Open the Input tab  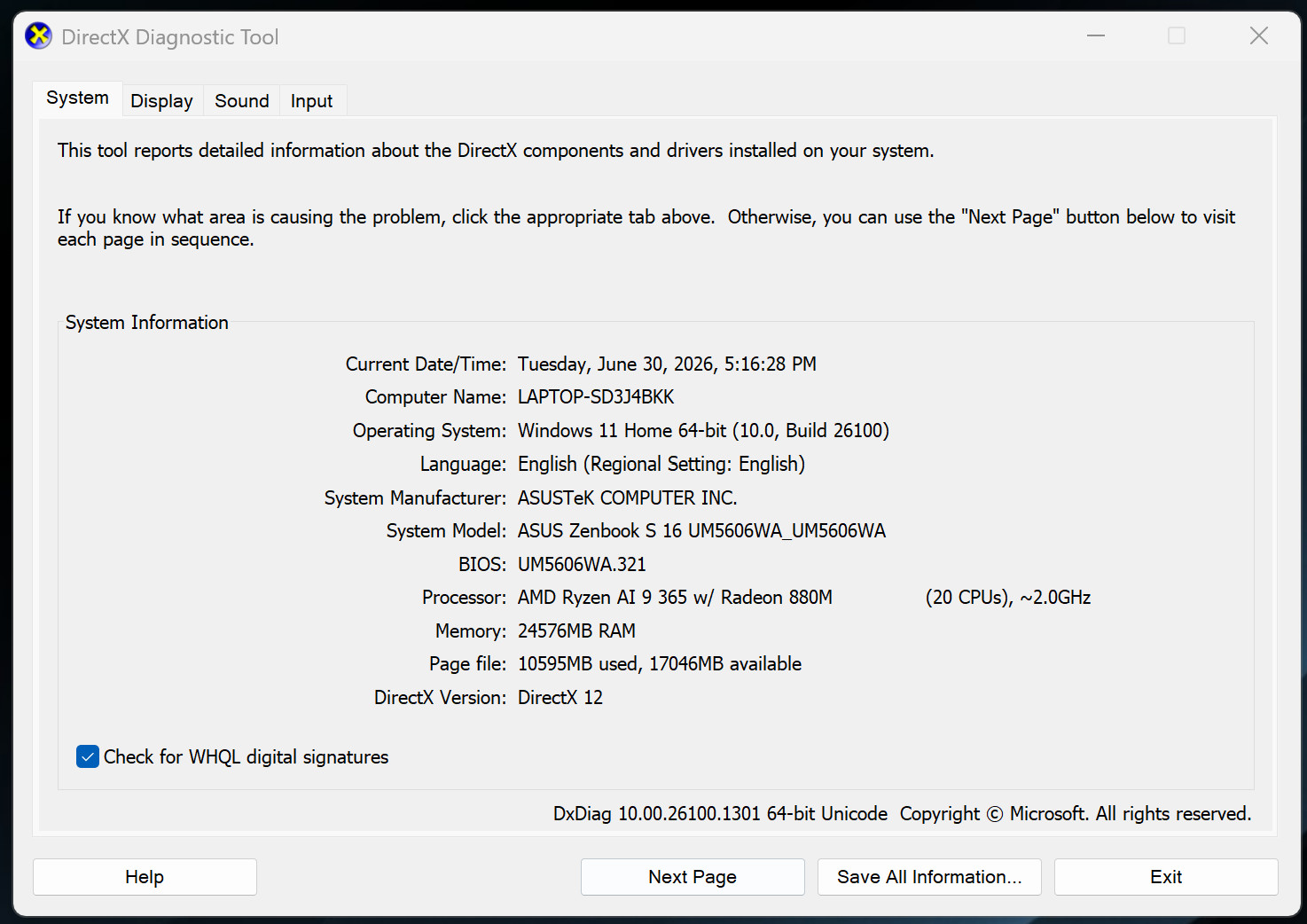tap(312, 101)
